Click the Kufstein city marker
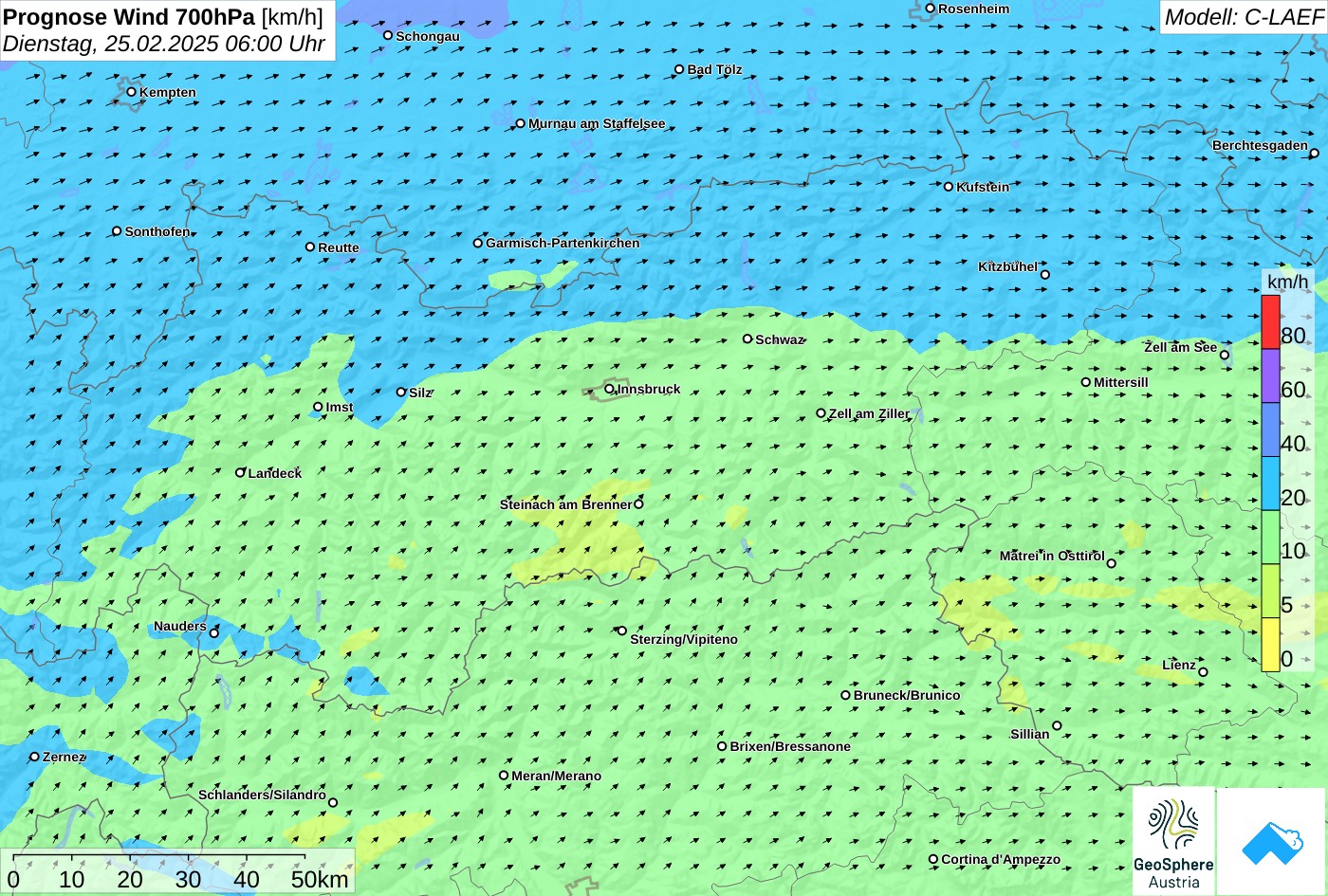The width and height of the screenshot is (1328, 896). [949, 187]
